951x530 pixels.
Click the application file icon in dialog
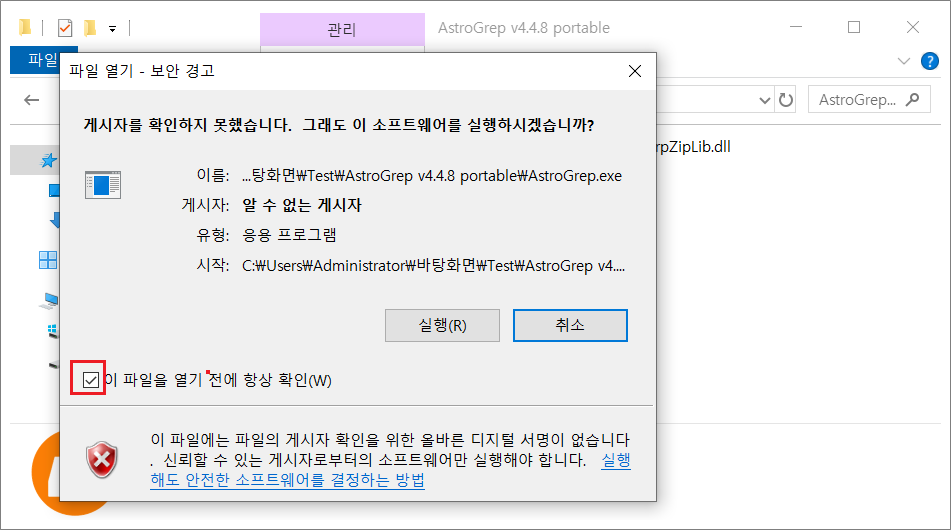[102, 184]
